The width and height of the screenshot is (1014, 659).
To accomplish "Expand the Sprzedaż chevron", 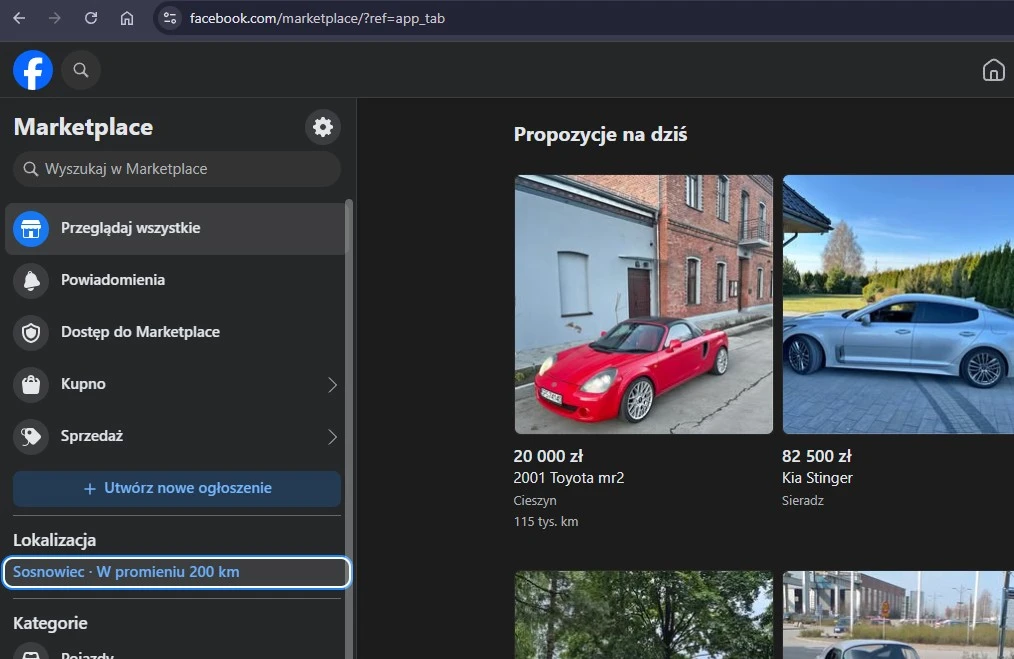I will tap(332, 437).
